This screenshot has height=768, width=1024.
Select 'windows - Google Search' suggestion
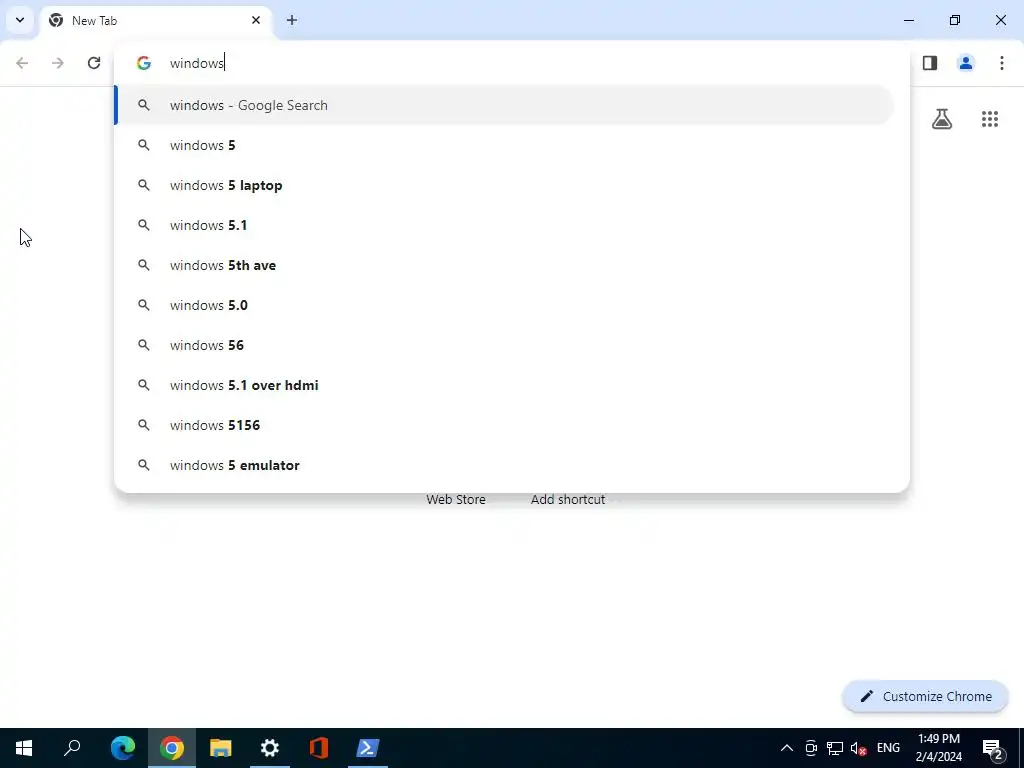click(x=504, y=105)
